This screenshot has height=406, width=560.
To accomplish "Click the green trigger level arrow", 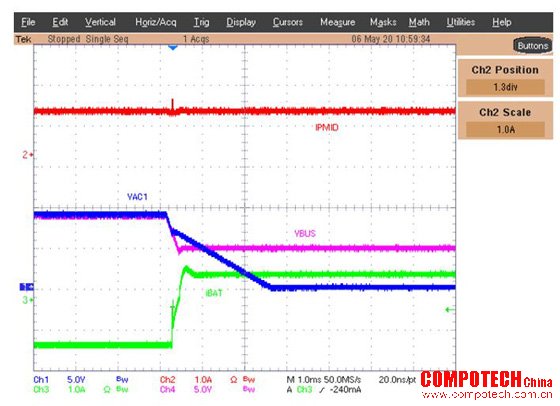I will pos(450,310).
